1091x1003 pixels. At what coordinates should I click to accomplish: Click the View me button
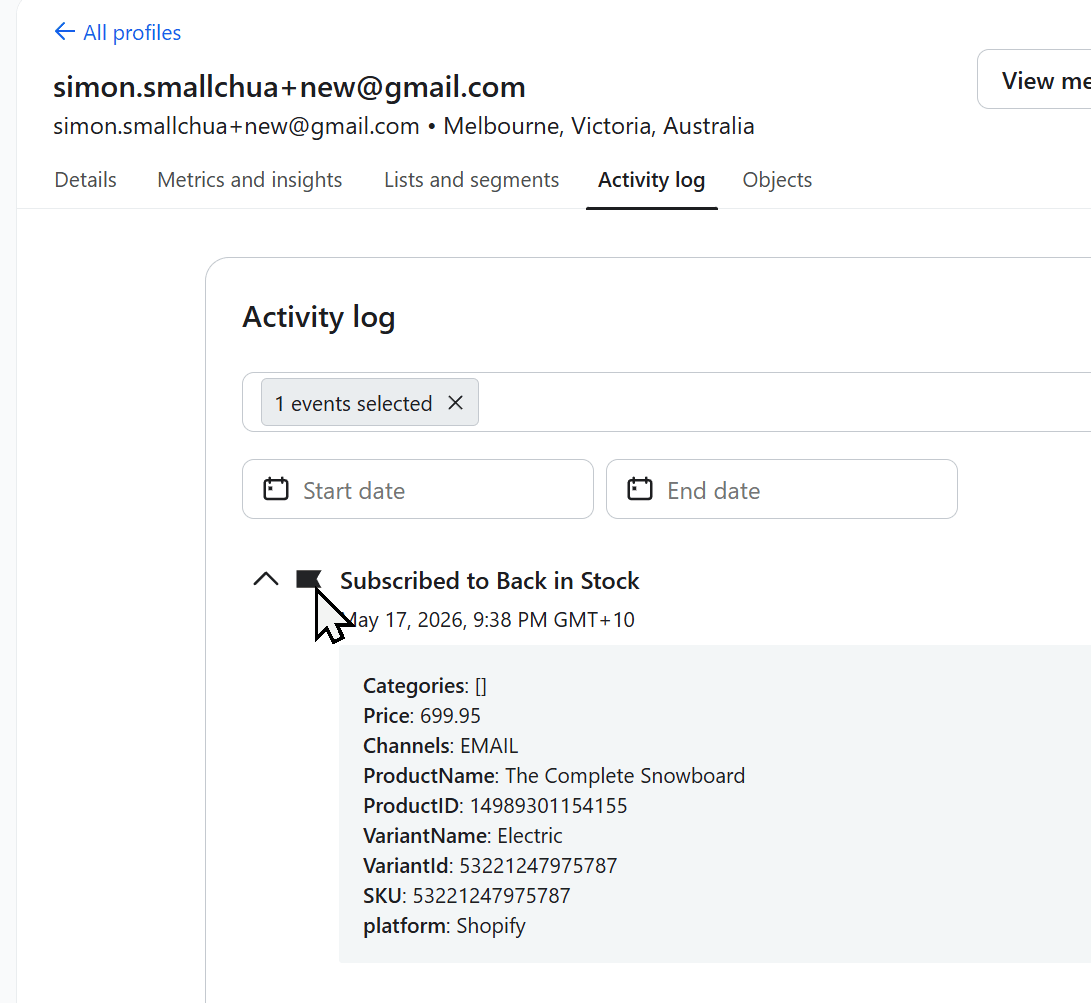tap(1035, 79)
